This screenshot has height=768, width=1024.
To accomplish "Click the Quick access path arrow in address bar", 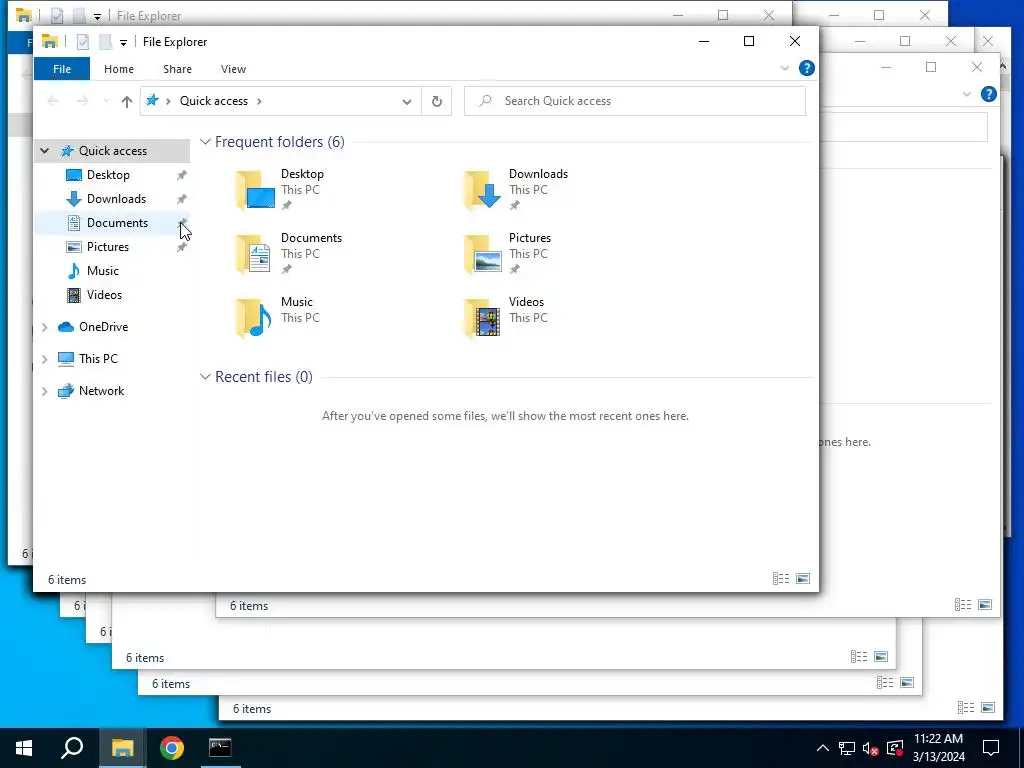I will coord(259,101).
